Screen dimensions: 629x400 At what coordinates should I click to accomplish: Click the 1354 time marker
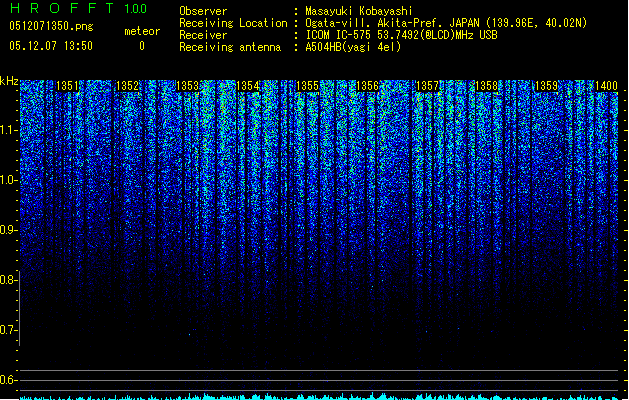point(248,86)
